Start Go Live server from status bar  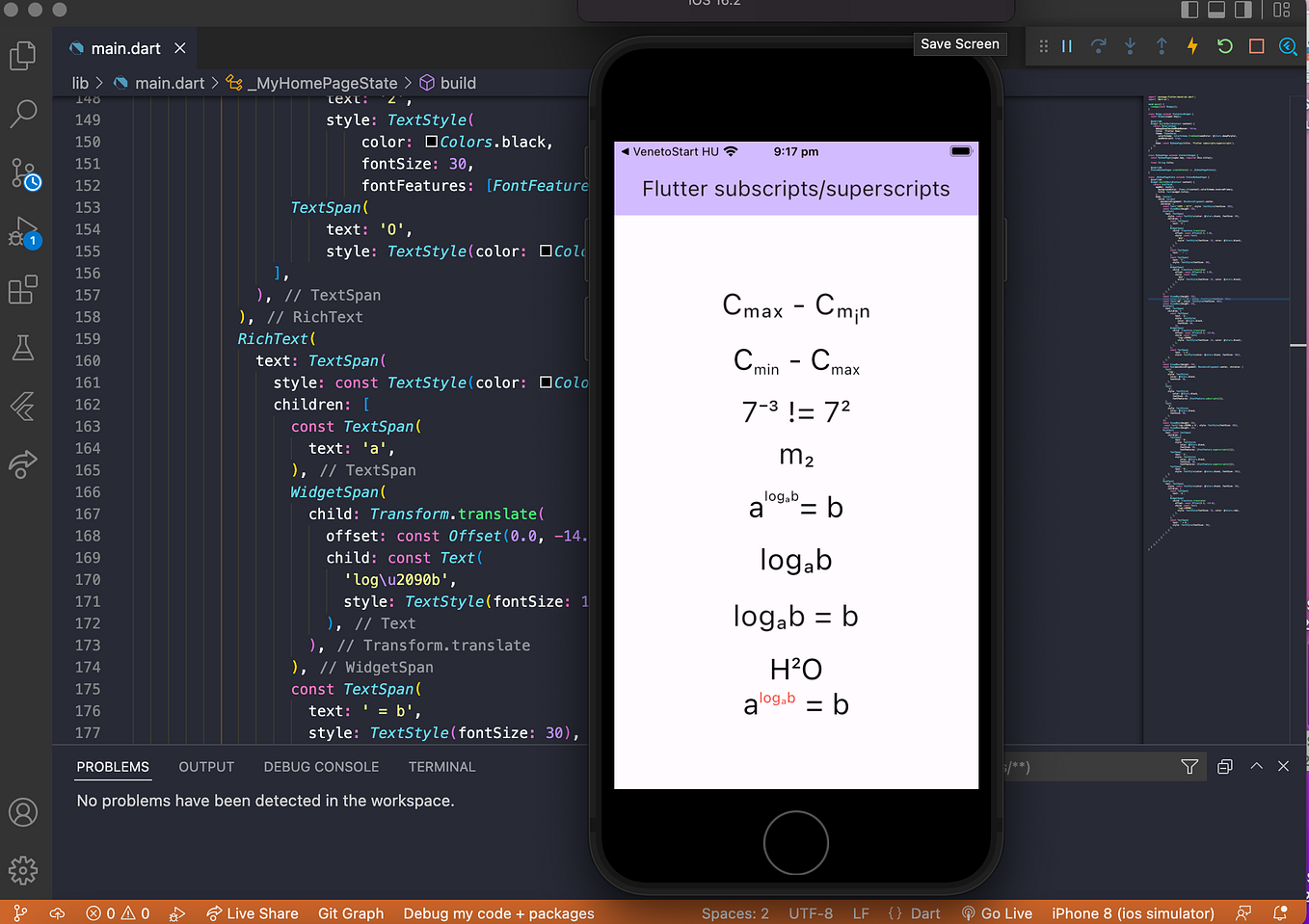coord(997,912)
